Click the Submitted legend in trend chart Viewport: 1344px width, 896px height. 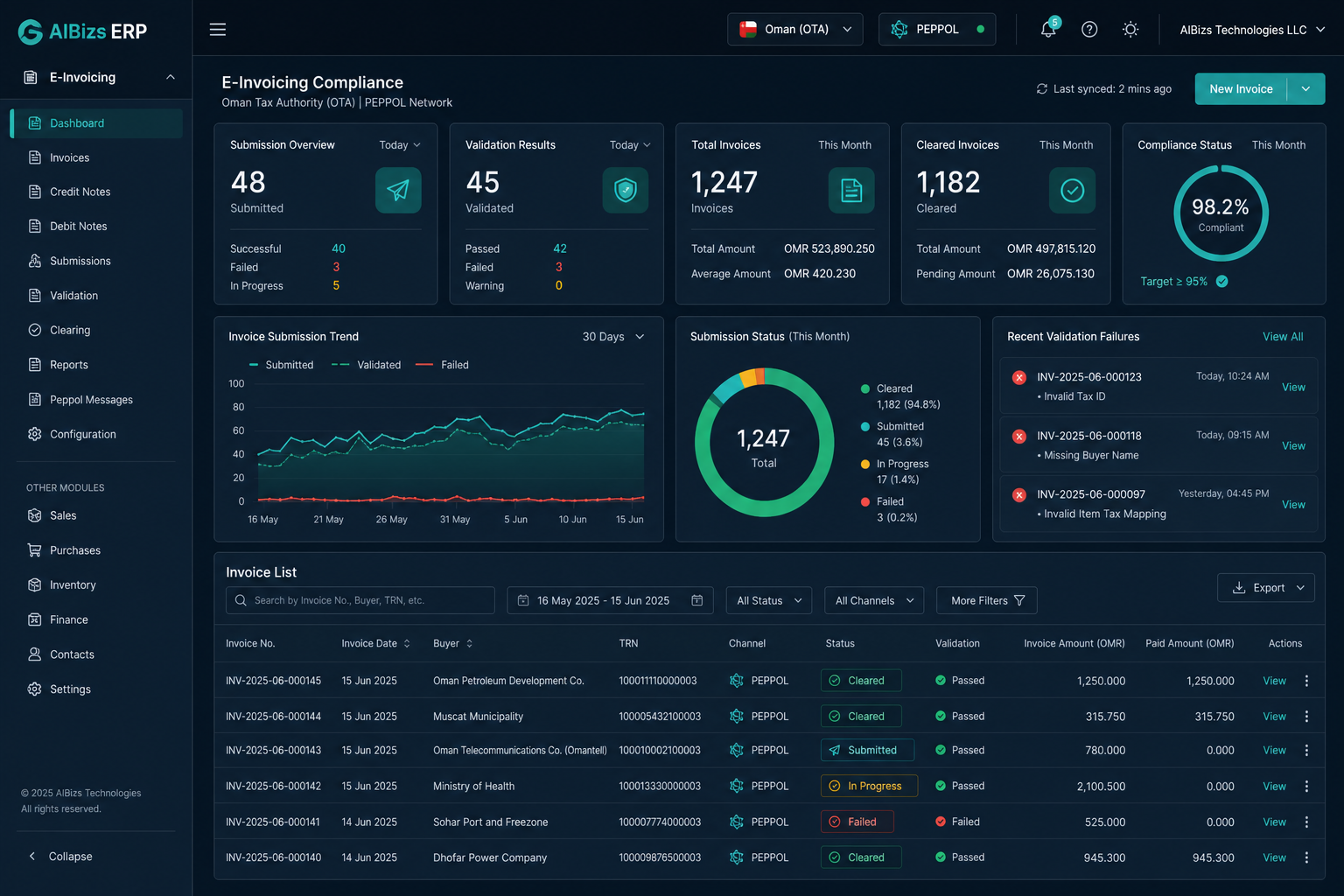click(x=281, y=365)
